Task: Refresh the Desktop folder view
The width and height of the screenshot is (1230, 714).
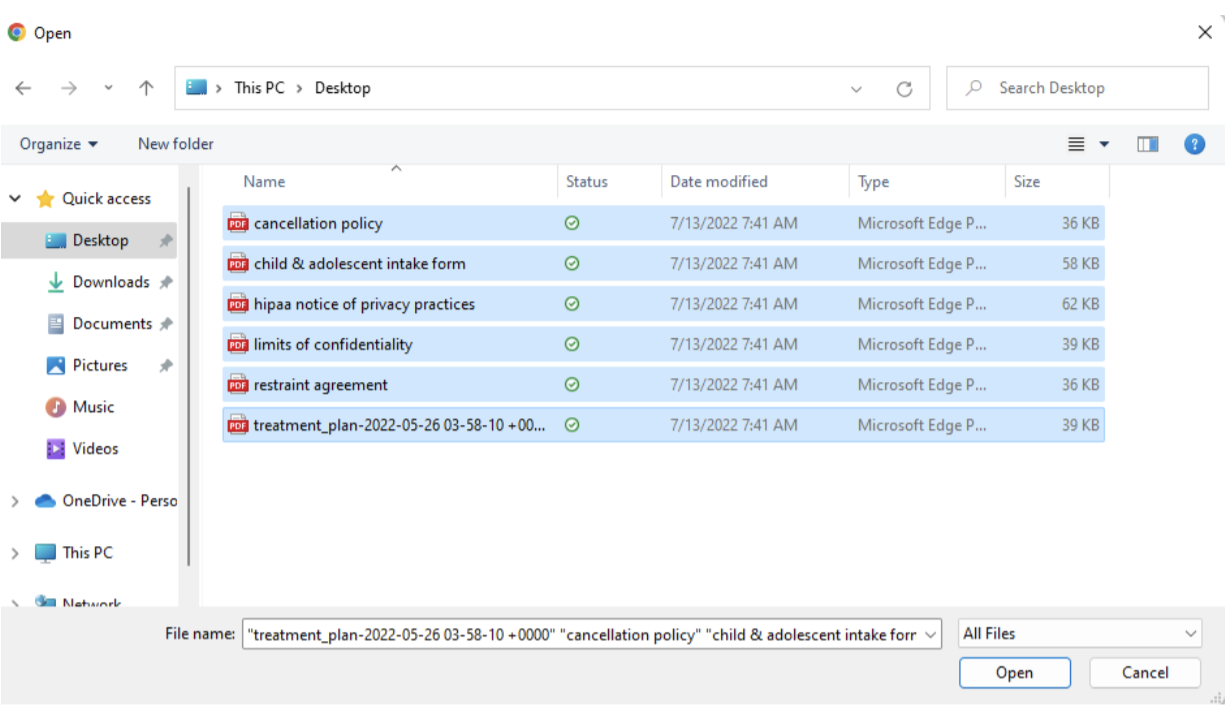Action: tap(904, 87)
